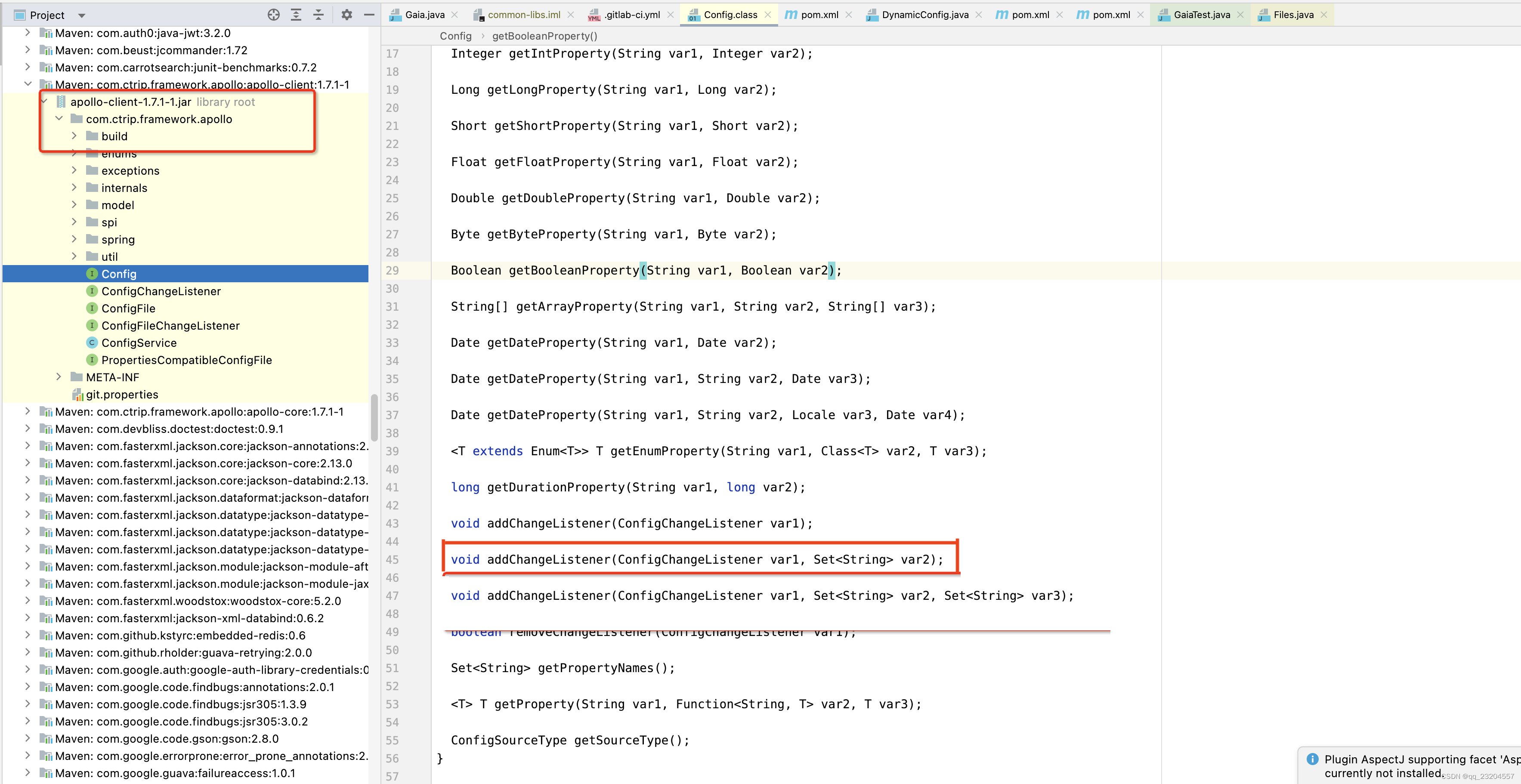1521x784 pixels.
Task: Select the ConfigService class icon
Action: tap(92, 343)
